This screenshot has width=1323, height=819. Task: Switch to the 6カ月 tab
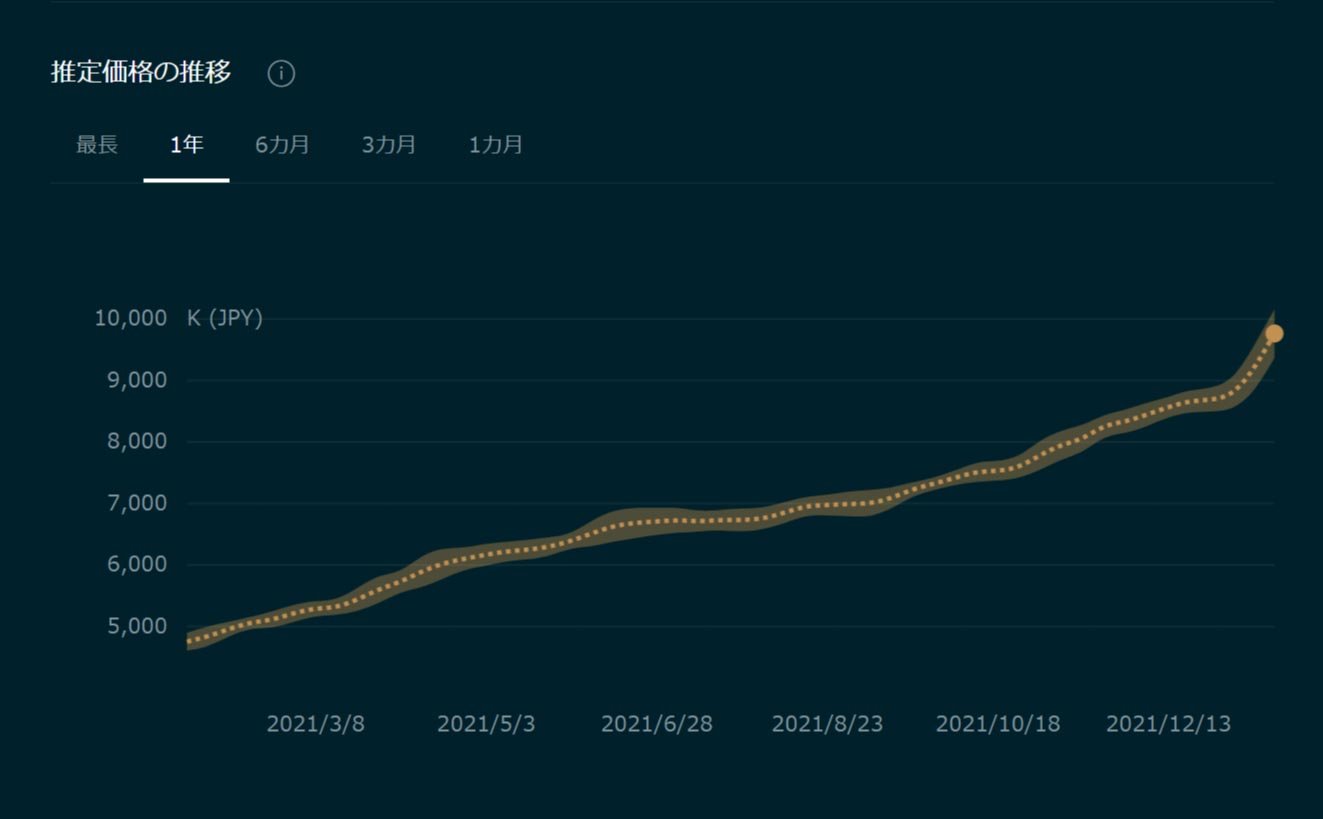pos(282,145)
